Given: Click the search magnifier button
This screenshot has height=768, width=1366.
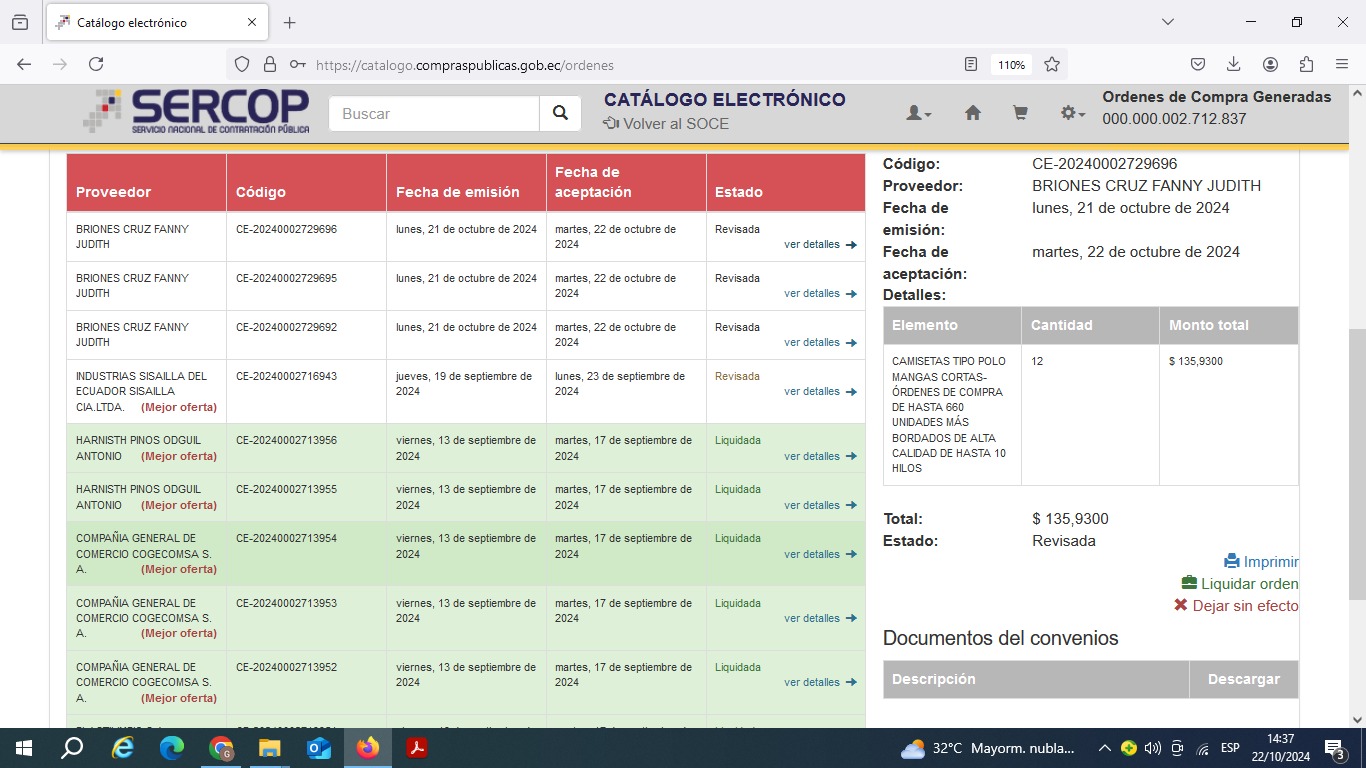Looking at the screenshot, I should click(x=560, y=114).
